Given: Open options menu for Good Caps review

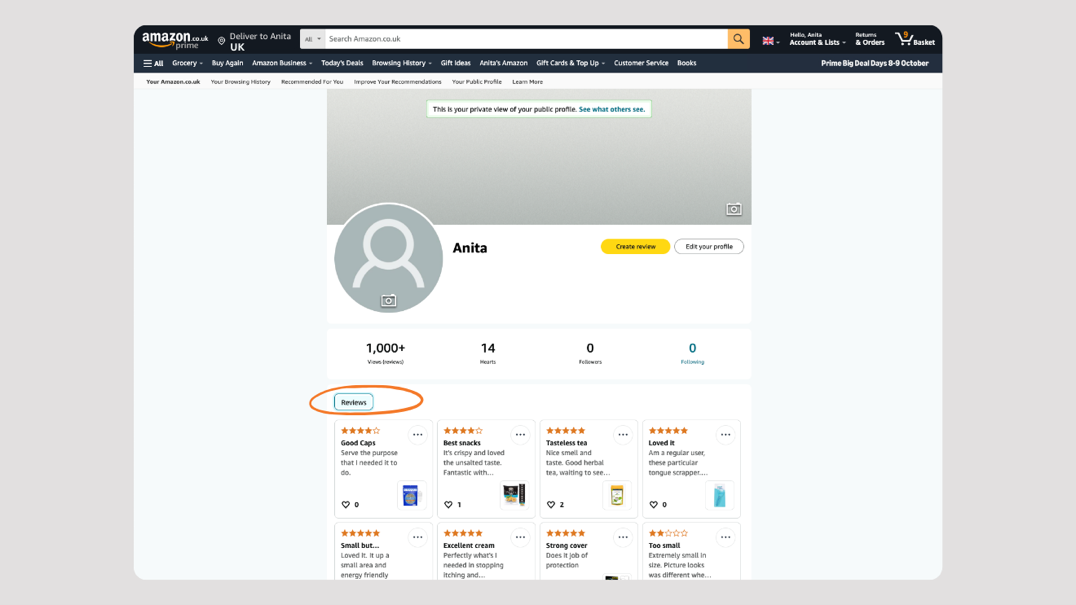Looking at the screenshot, I should coord(417,435).
